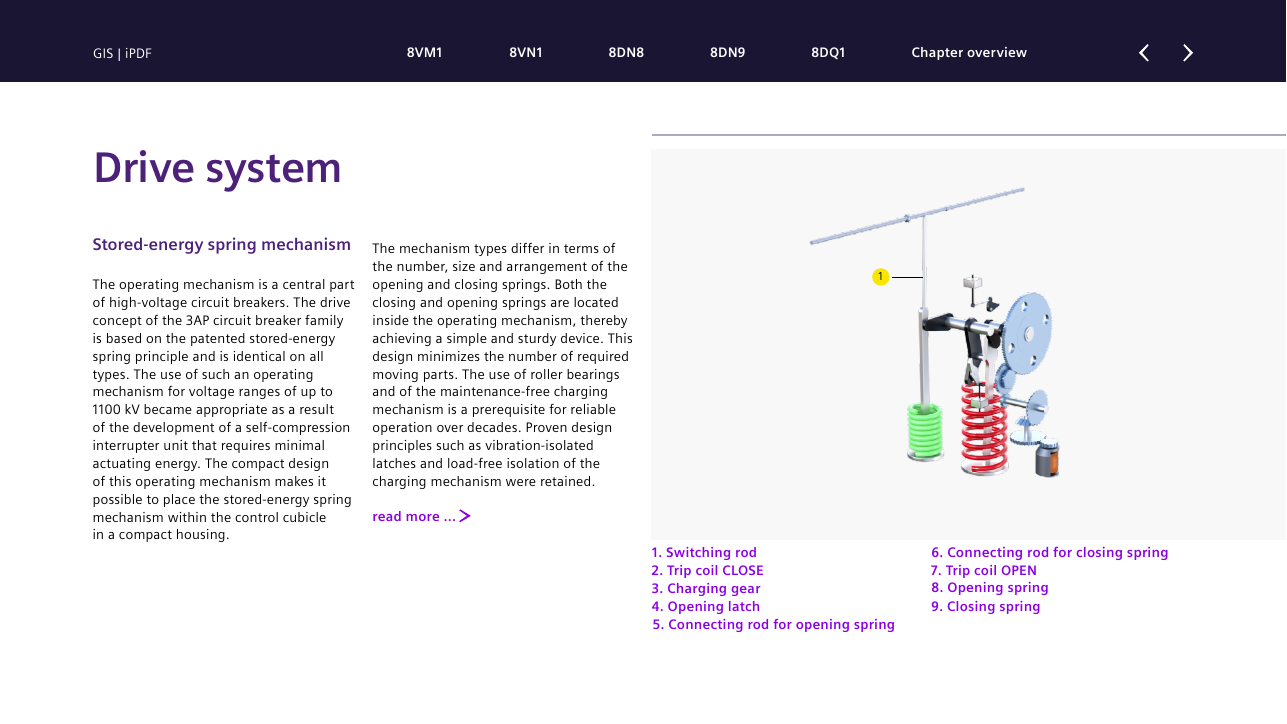The height and width of the screenshot is (724, 1287).
Task: Select 6. Connecting rod for closing spring
Action: pos(1050,552)
